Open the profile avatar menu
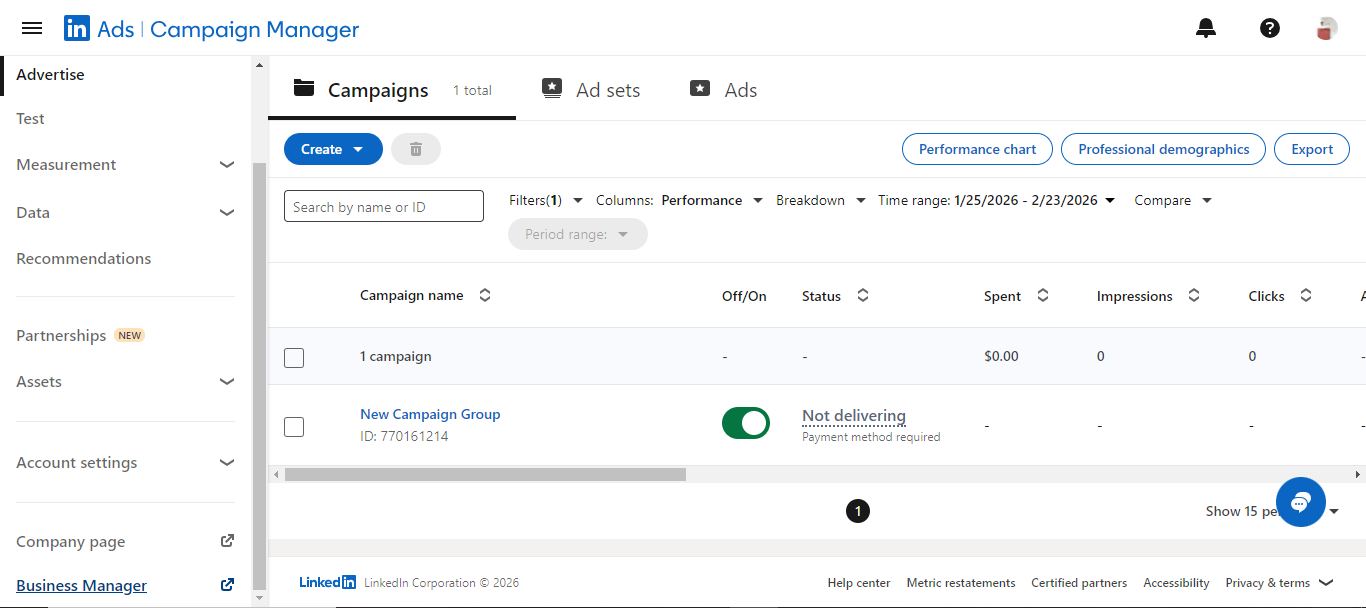This screenshot has width=1366, height=608. point(1326,28)
